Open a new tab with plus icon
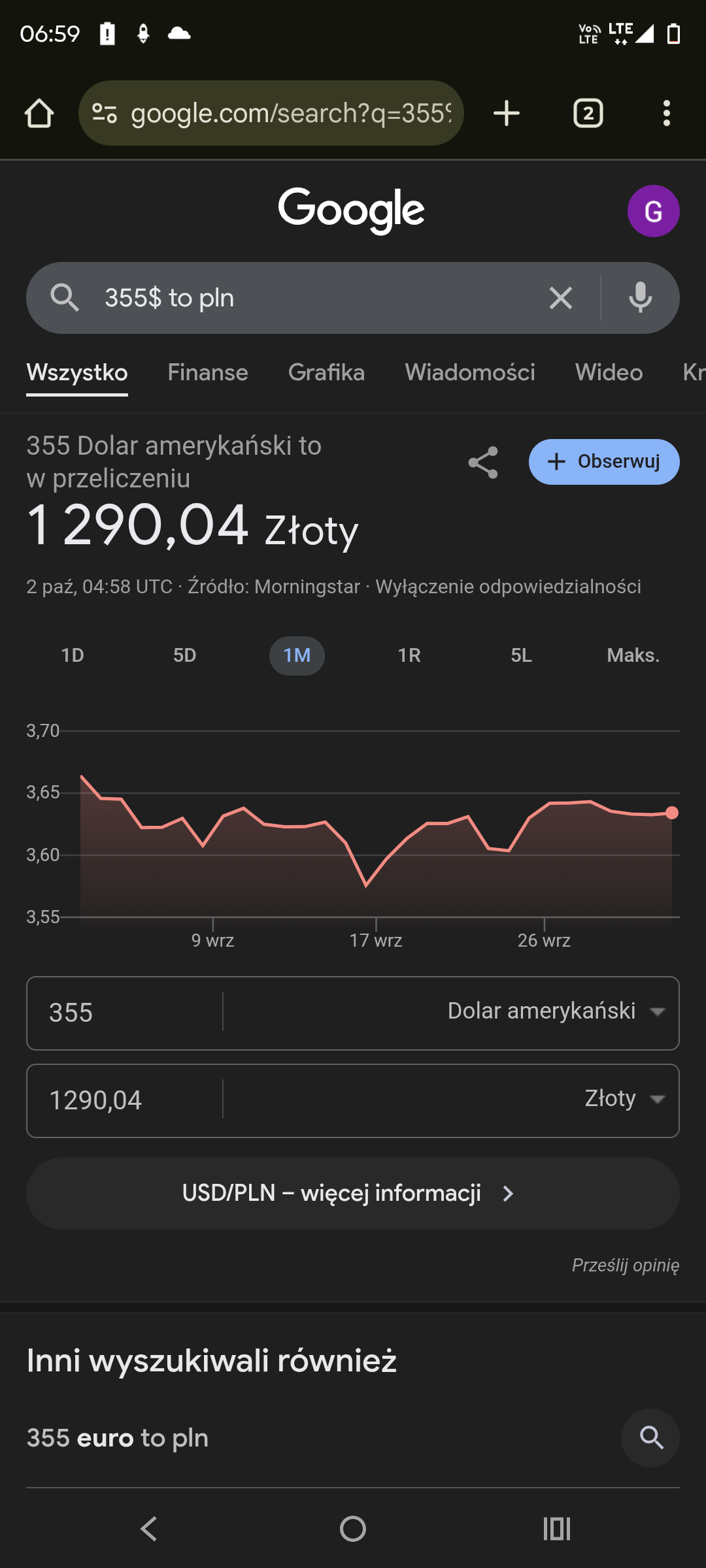Screen dimensions: 706x1568 tap(507, 114)
